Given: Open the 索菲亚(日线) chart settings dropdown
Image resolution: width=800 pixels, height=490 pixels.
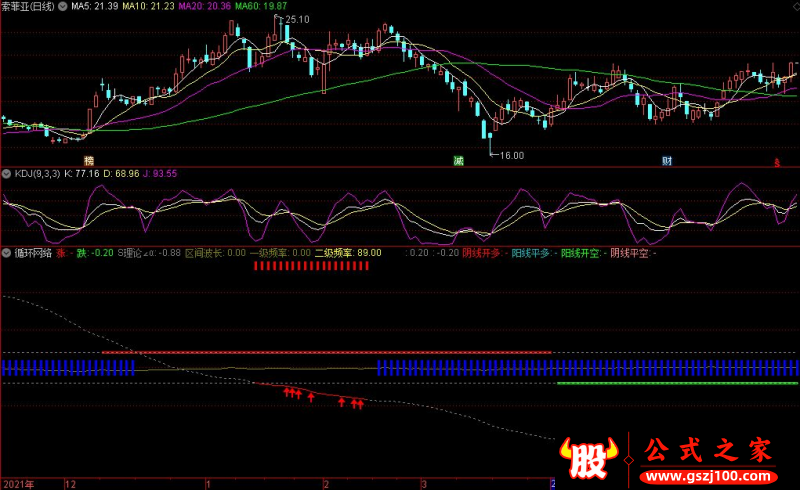Looking at the screenshot, I should (63, 7).
